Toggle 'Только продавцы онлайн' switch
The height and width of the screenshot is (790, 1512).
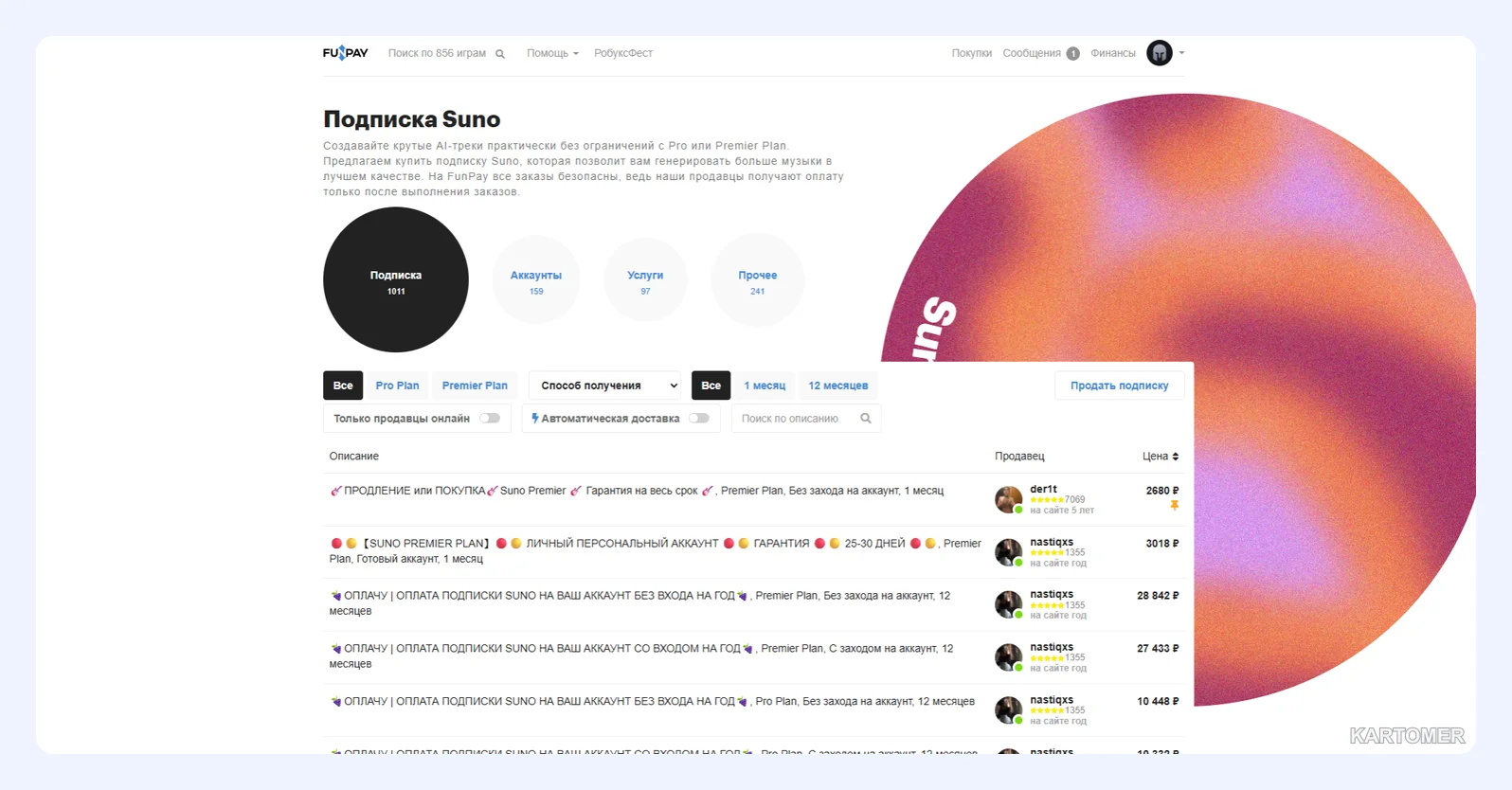[x=490, y=418]
